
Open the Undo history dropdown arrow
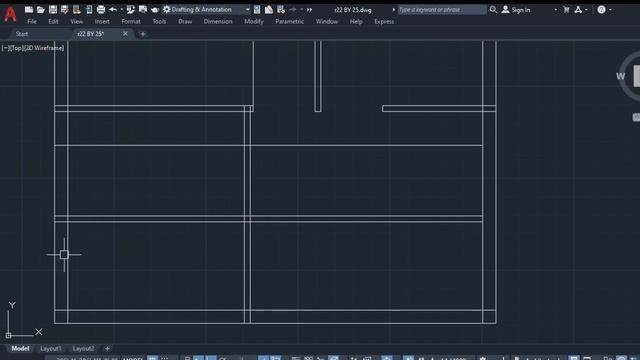[x=121, y=9]
